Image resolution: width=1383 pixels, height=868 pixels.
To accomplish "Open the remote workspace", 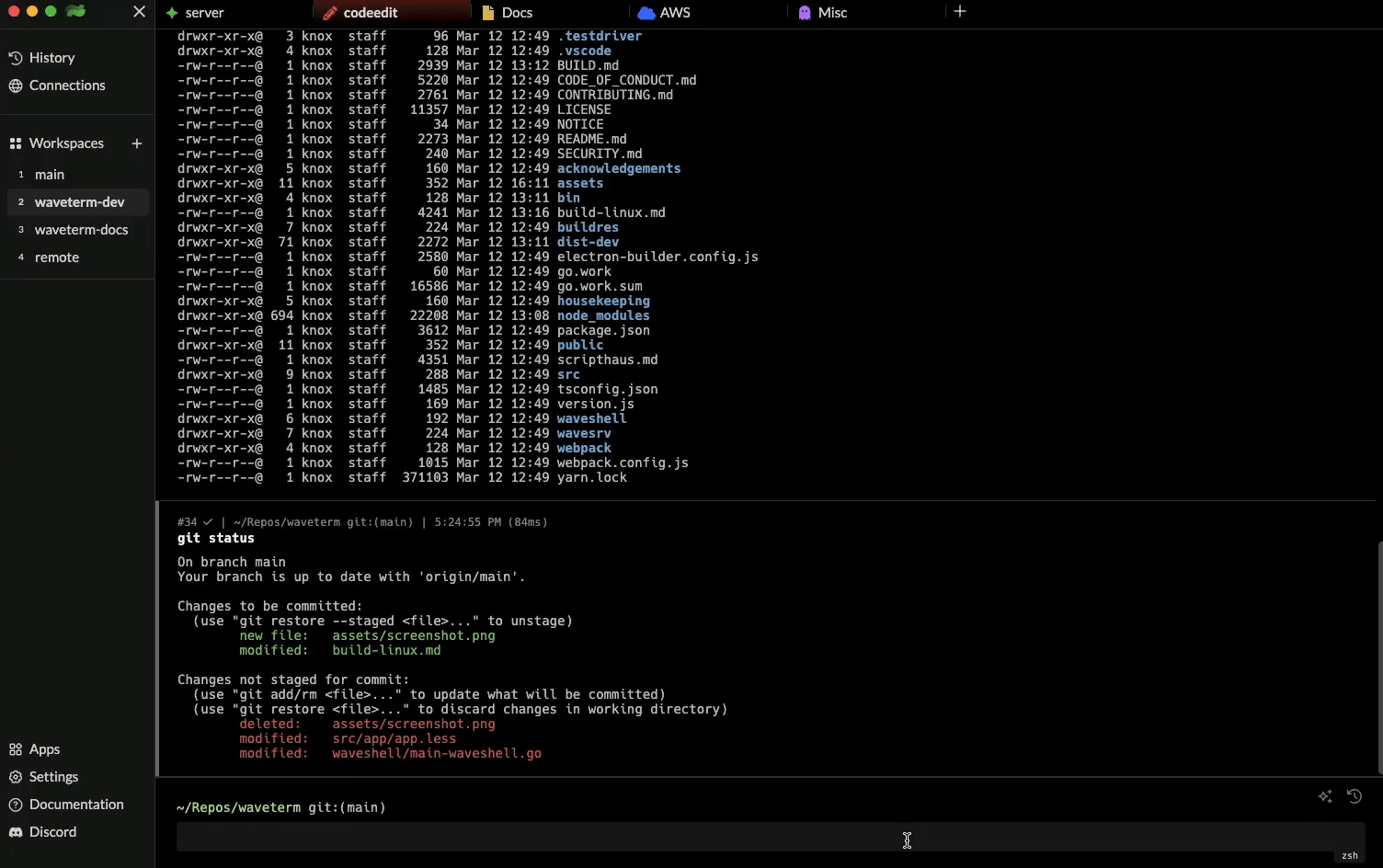I will [x=57, y=257].
